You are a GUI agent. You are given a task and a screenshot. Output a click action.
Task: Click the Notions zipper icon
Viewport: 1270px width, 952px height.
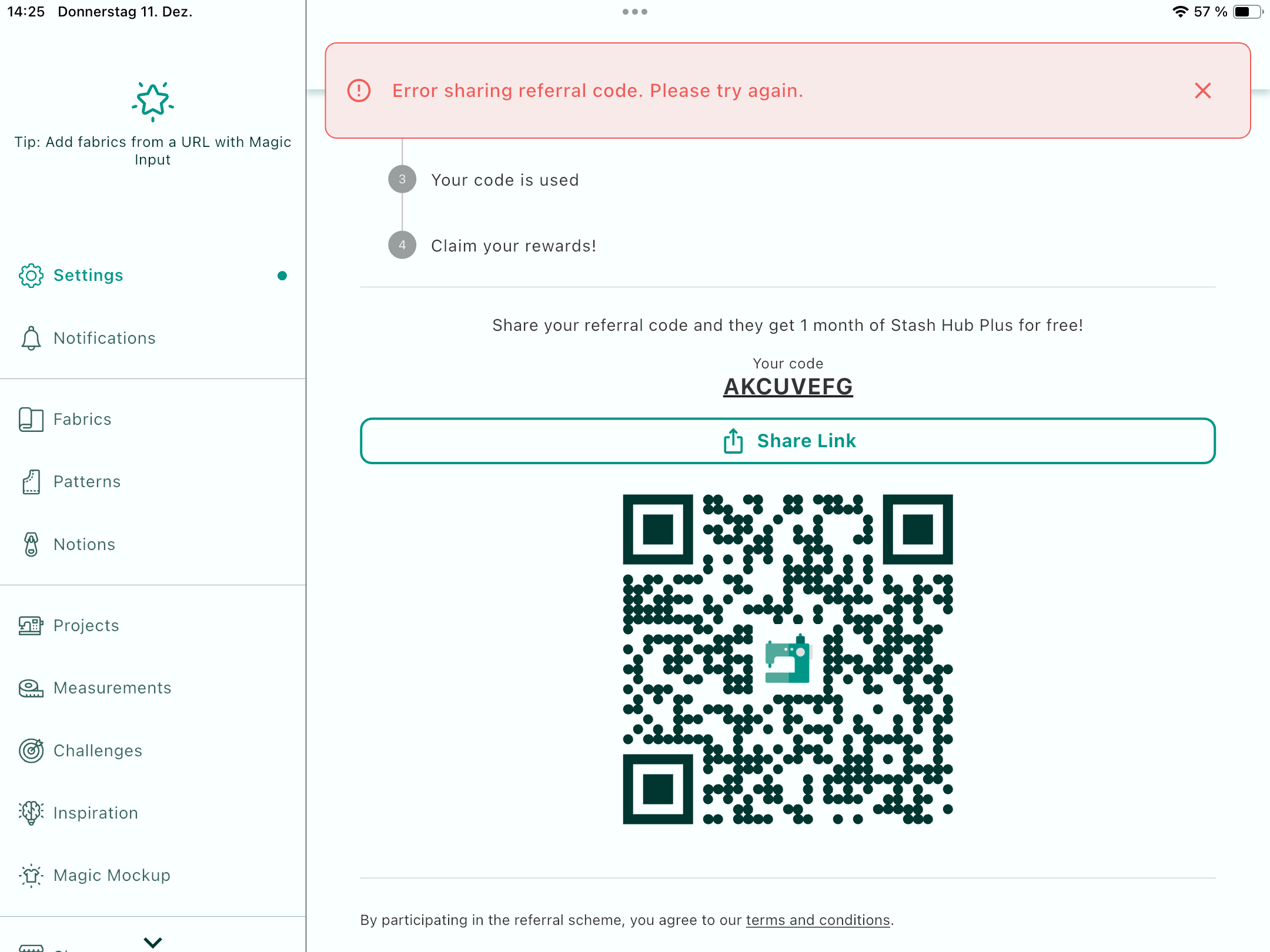pyautogui.click(x=31, y=544)
